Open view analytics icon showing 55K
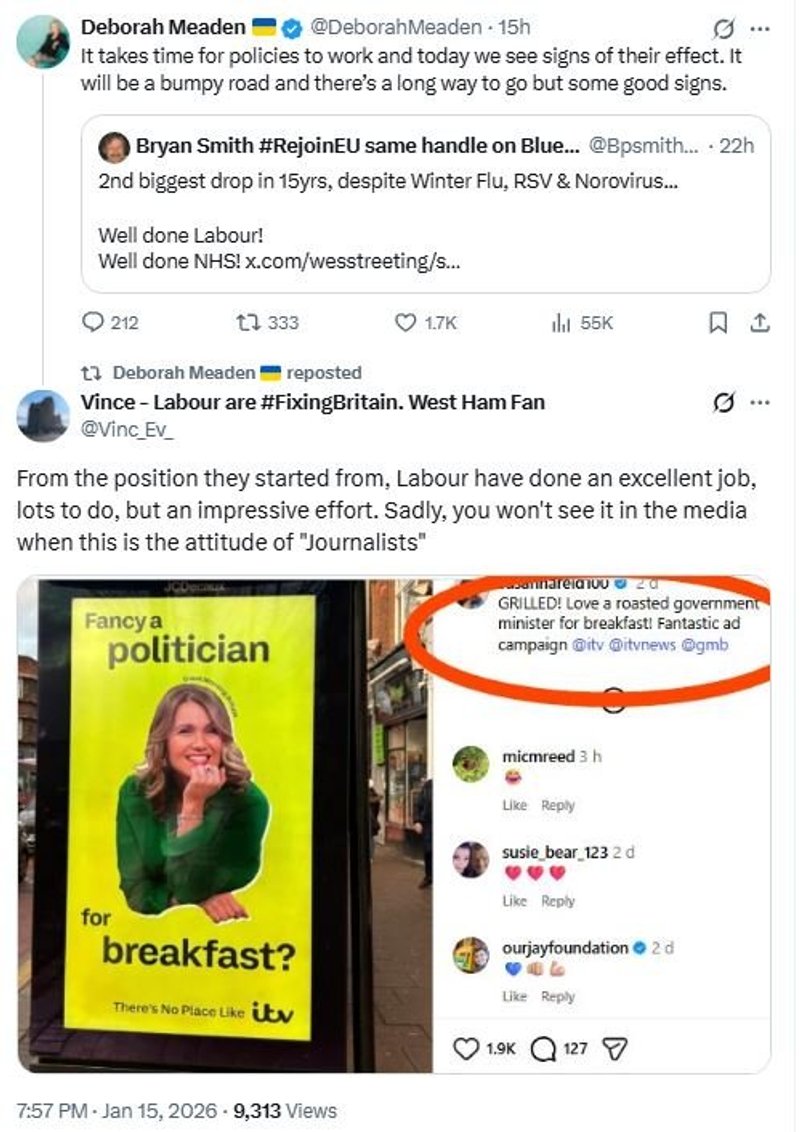800x1132 pixels. (x=559, y=322)
